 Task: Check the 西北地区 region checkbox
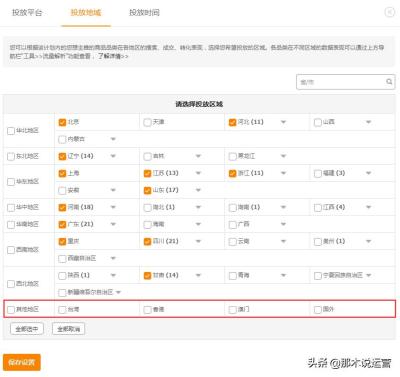(x=11, y=284)
